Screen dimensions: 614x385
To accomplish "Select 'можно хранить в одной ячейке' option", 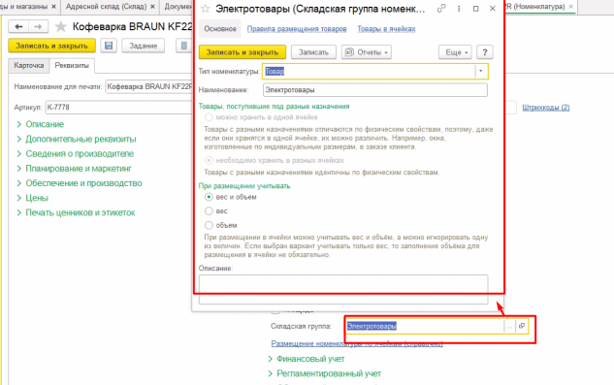I will click(x=209, y=117).
